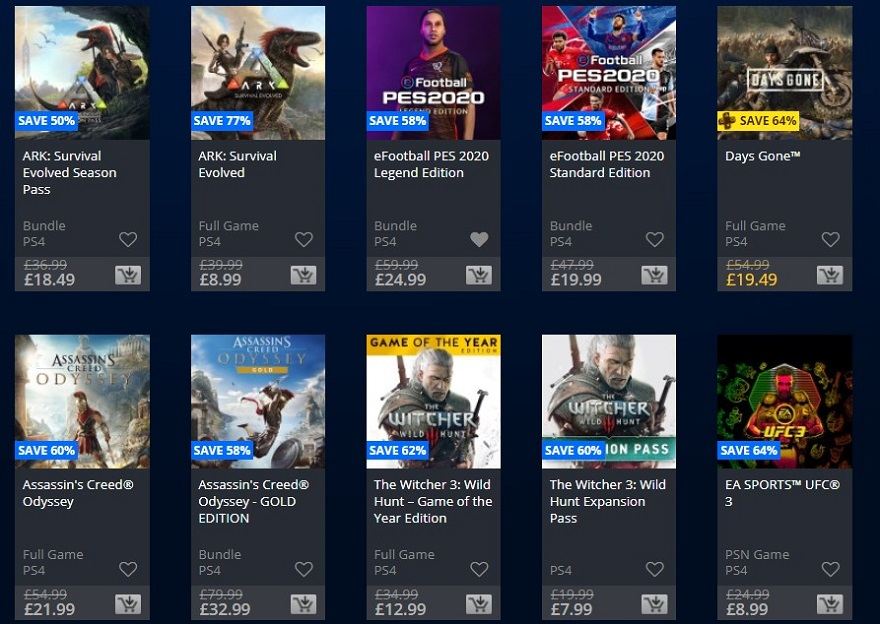Screen dimensions: 880x624
Task: Add EA SPORTS UFC 3 to cart
Action: [x=830, y=604]
